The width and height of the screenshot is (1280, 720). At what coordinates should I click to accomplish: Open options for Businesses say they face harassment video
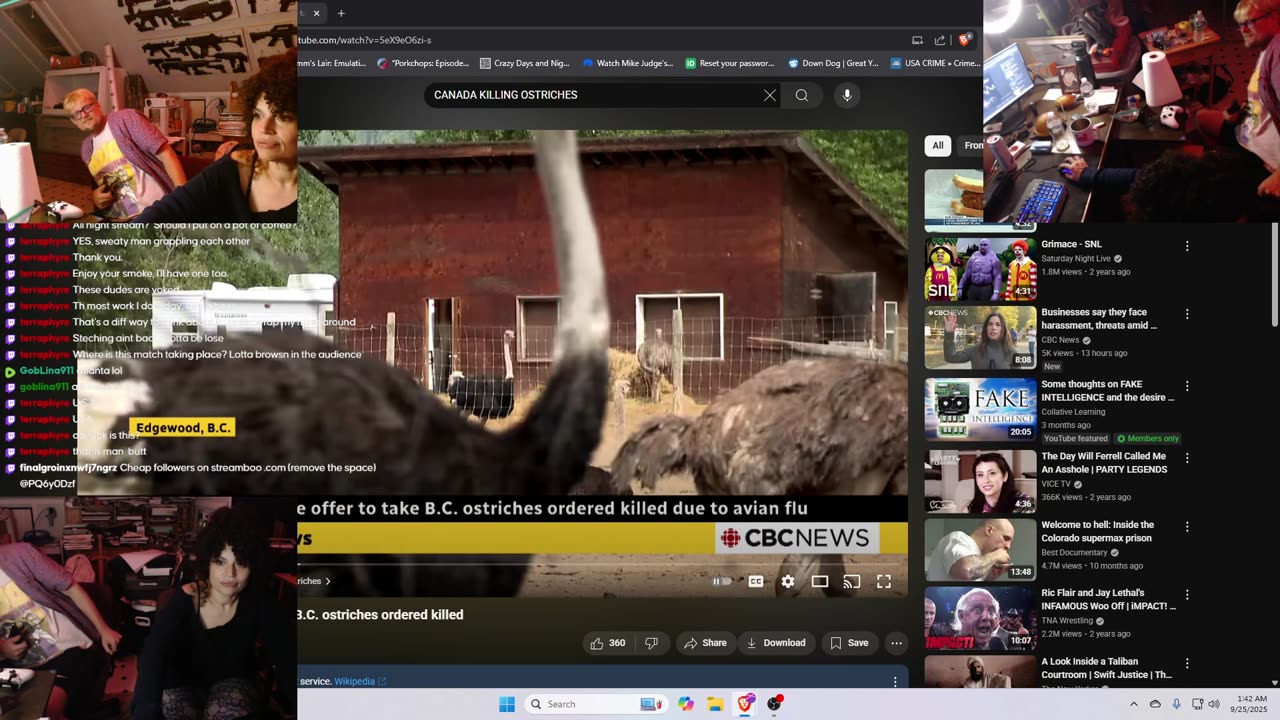pyautogui.click(x=1187, y=314)
